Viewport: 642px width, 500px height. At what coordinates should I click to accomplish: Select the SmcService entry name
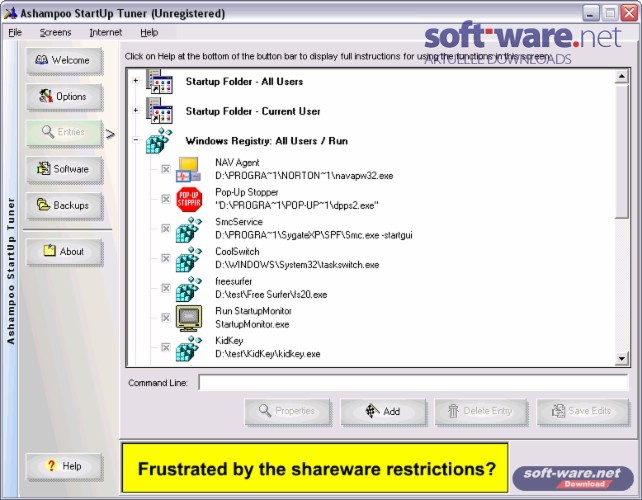[x=239, y=222]
